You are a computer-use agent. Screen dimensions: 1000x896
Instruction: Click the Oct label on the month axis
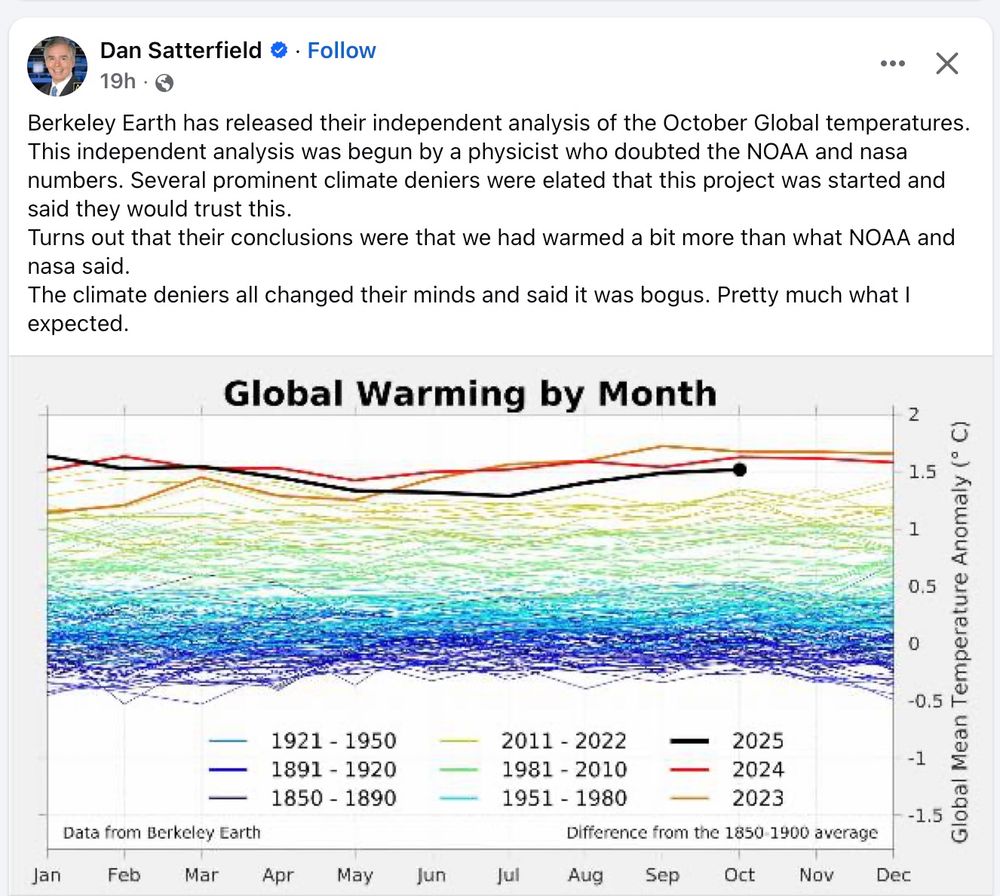pos(739,875)
